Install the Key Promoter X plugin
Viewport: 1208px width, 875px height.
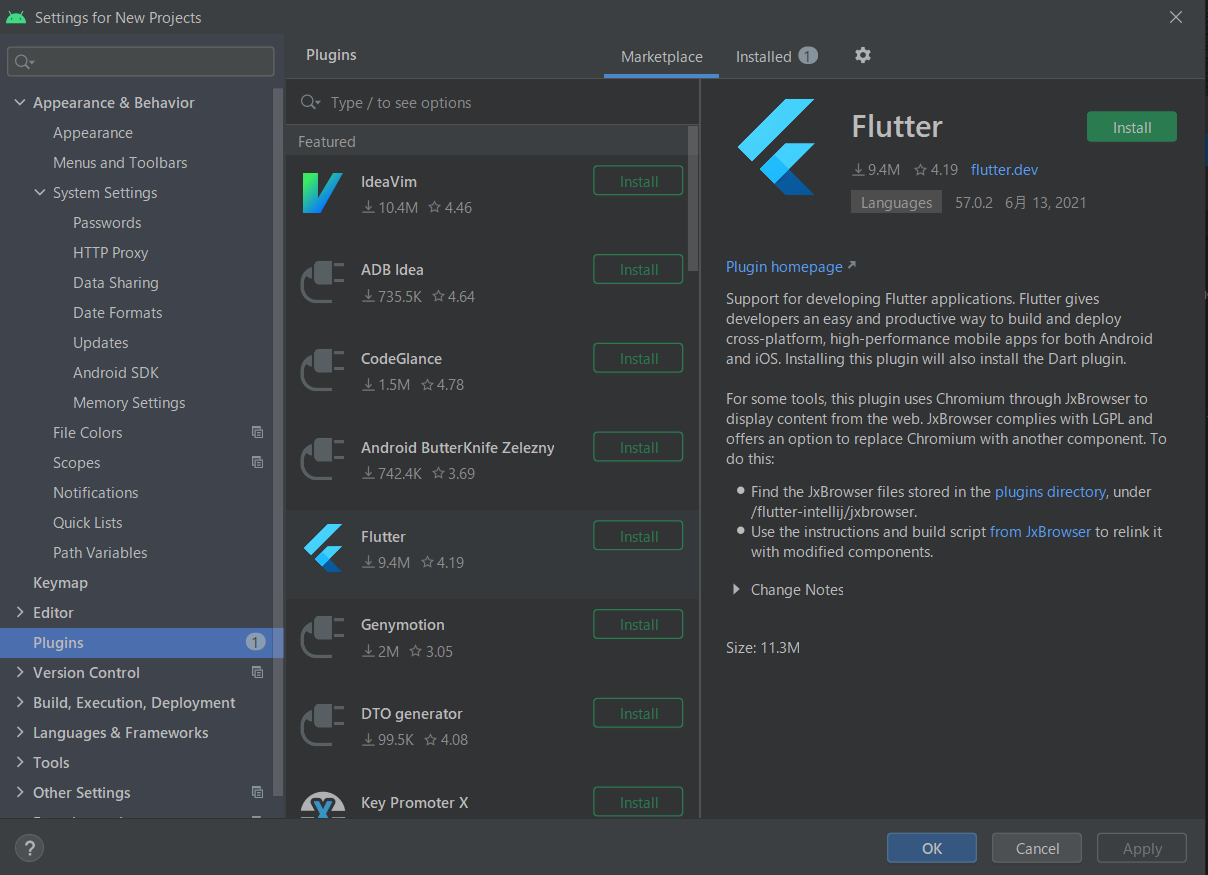click(638, 802)
